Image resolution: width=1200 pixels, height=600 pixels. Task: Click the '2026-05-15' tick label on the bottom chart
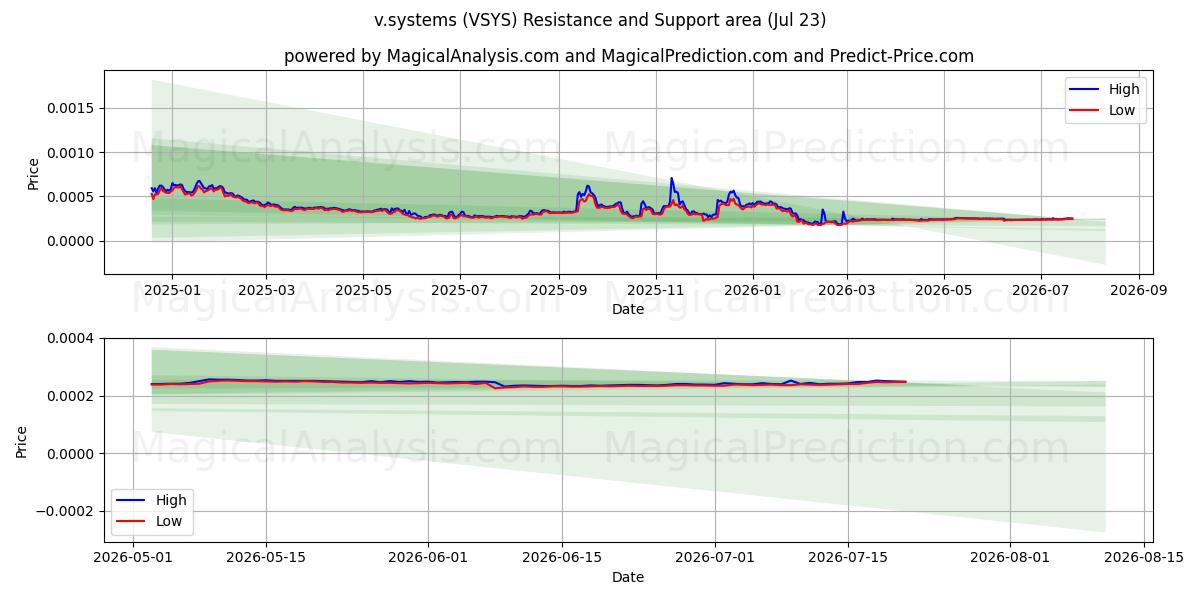[267, 558]
